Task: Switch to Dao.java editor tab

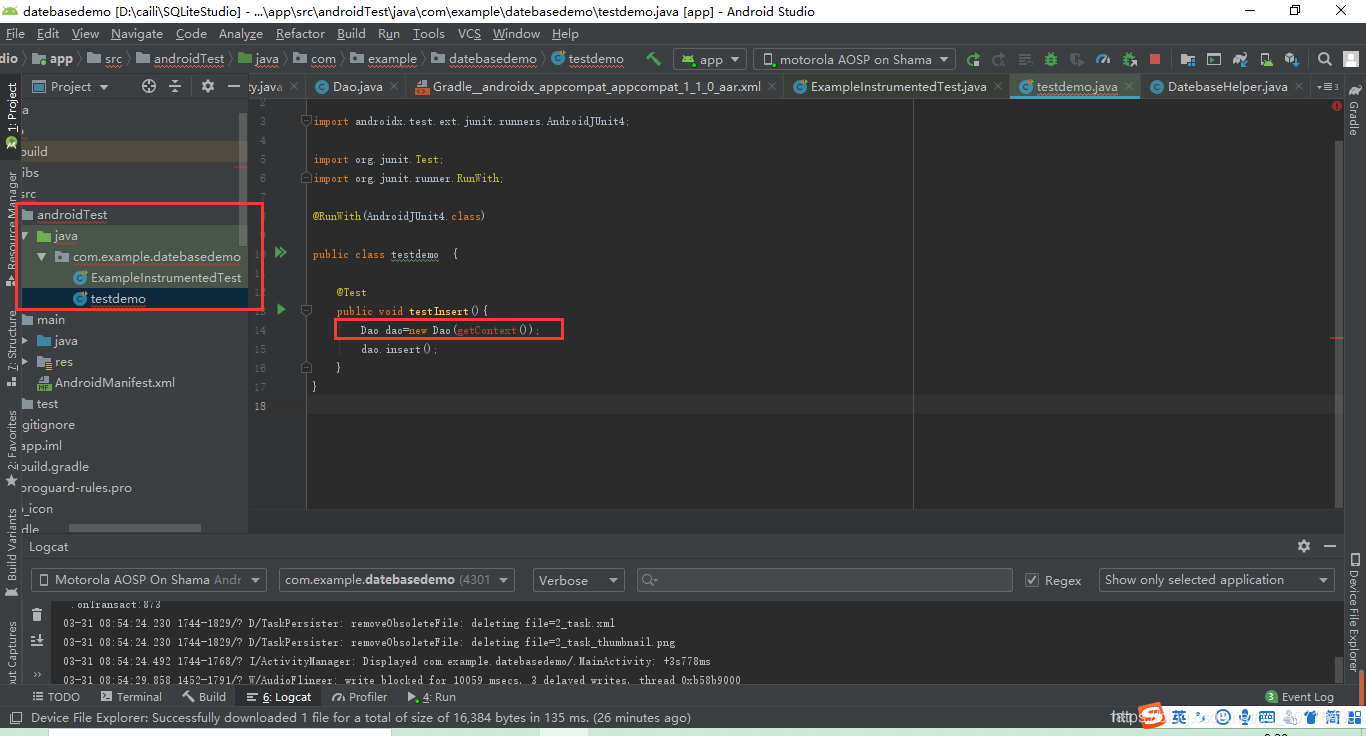Action: coord(357,87)
